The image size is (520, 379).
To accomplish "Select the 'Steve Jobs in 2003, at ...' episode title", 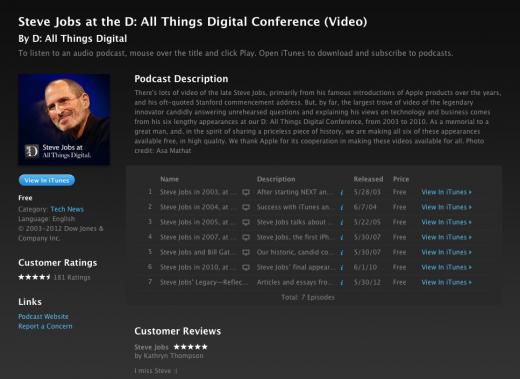I will click(198, 192).
